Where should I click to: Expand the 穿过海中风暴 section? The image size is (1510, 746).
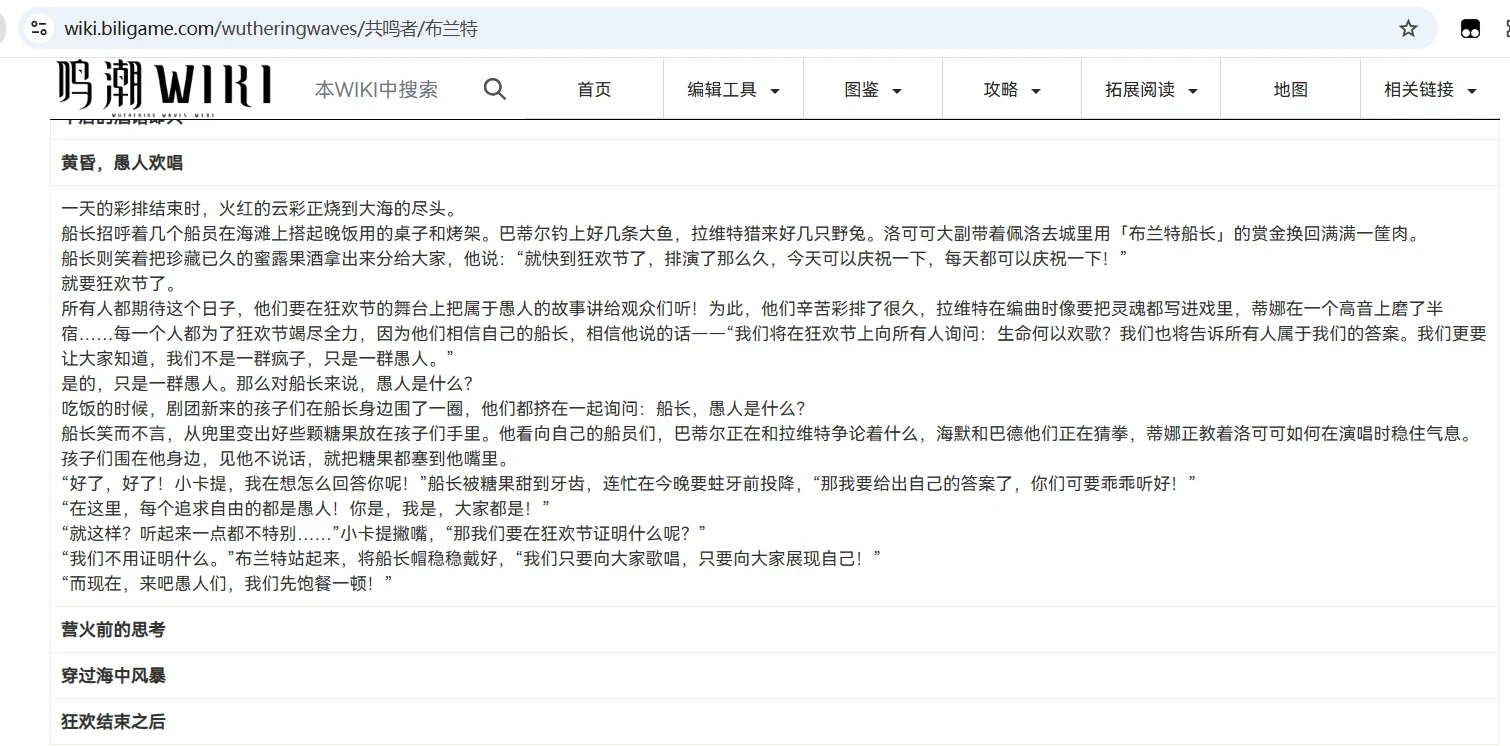point(113,676)
